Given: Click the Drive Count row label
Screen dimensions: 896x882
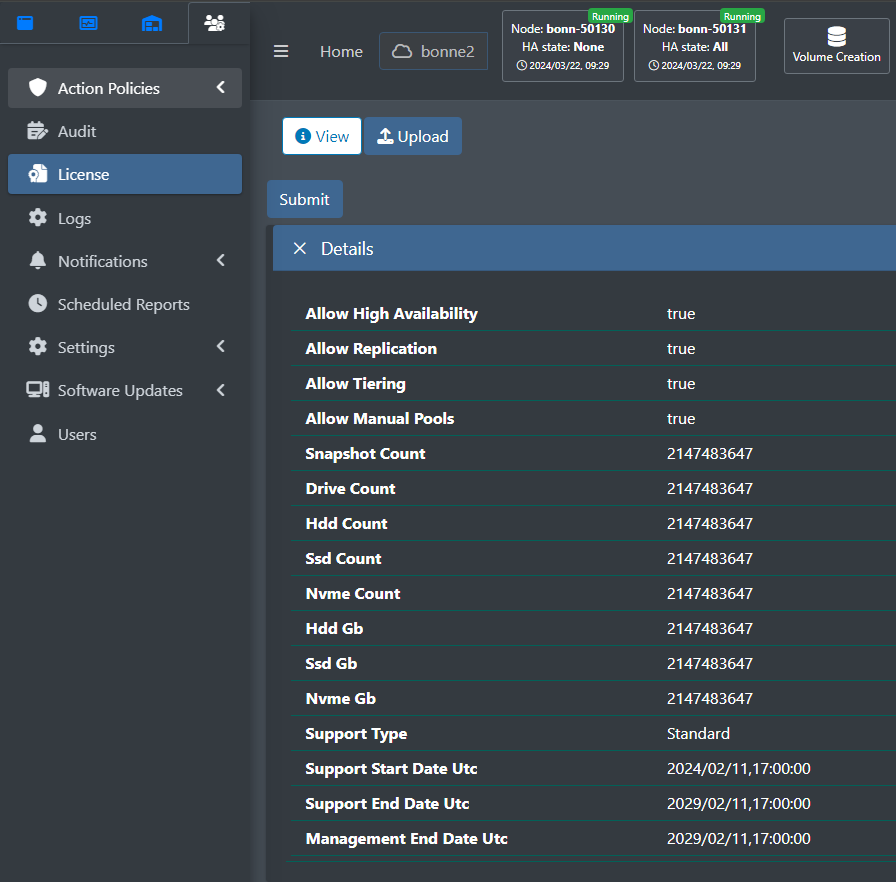Looking at the screenshot, I should 350,488.
